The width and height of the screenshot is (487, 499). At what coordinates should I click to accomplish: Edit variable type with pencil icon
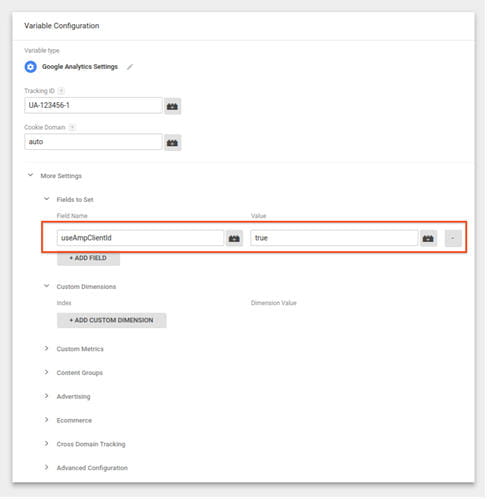click(x=130, y=67)
